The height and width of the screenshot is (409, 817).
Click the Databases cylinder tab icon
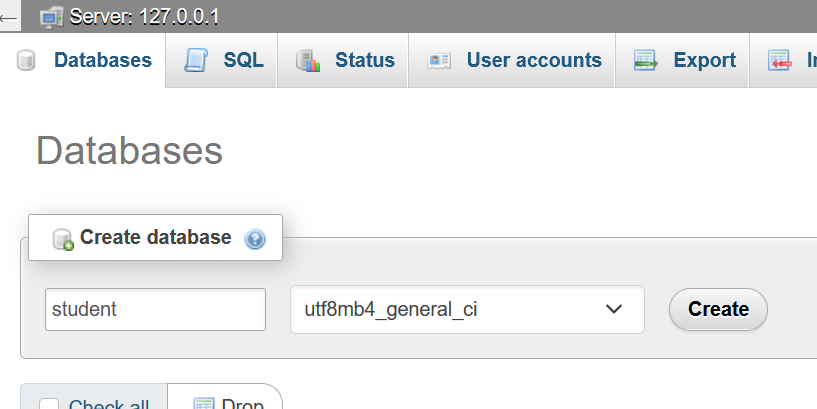click(x=27, y=61)
